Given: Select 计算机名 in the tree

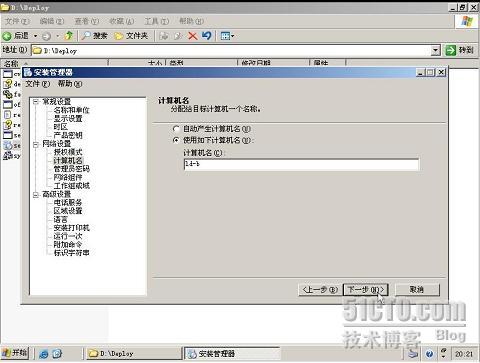Looking at the screenshot, I should tap(68, 160).
